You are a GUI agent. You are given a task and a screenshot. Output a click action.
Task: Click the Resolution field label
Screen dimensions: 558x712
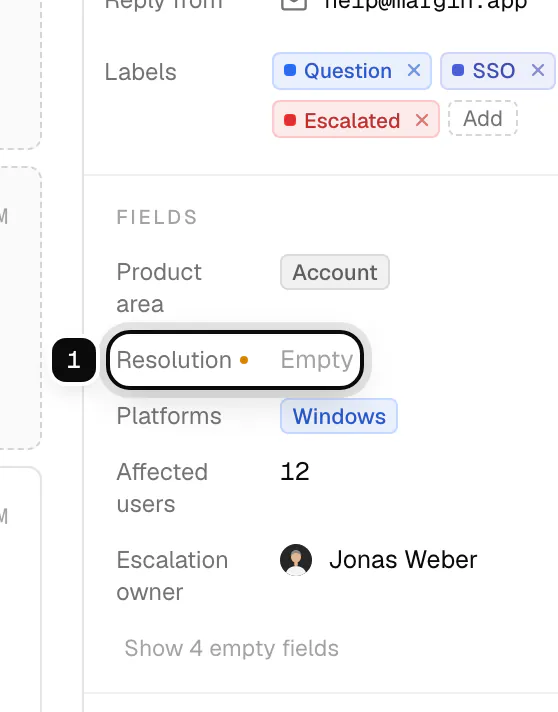(174, 360)
